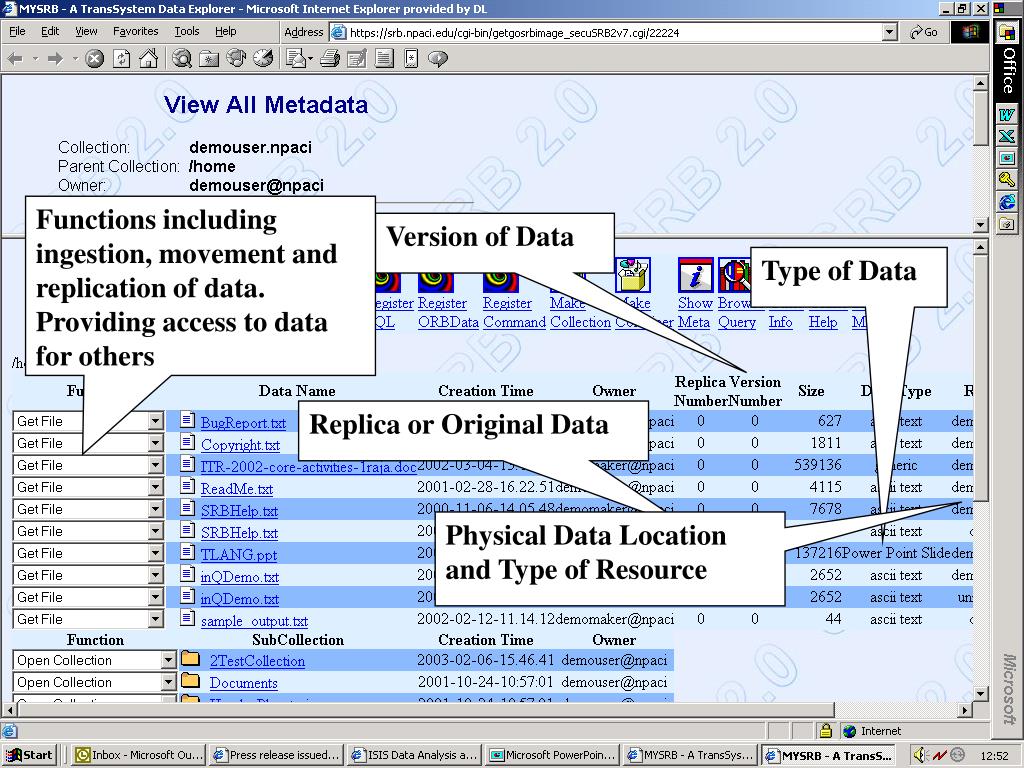Screen dimensions: 1024x768
Task: Print the page with the printer icon
Action: tap(330, 59)
